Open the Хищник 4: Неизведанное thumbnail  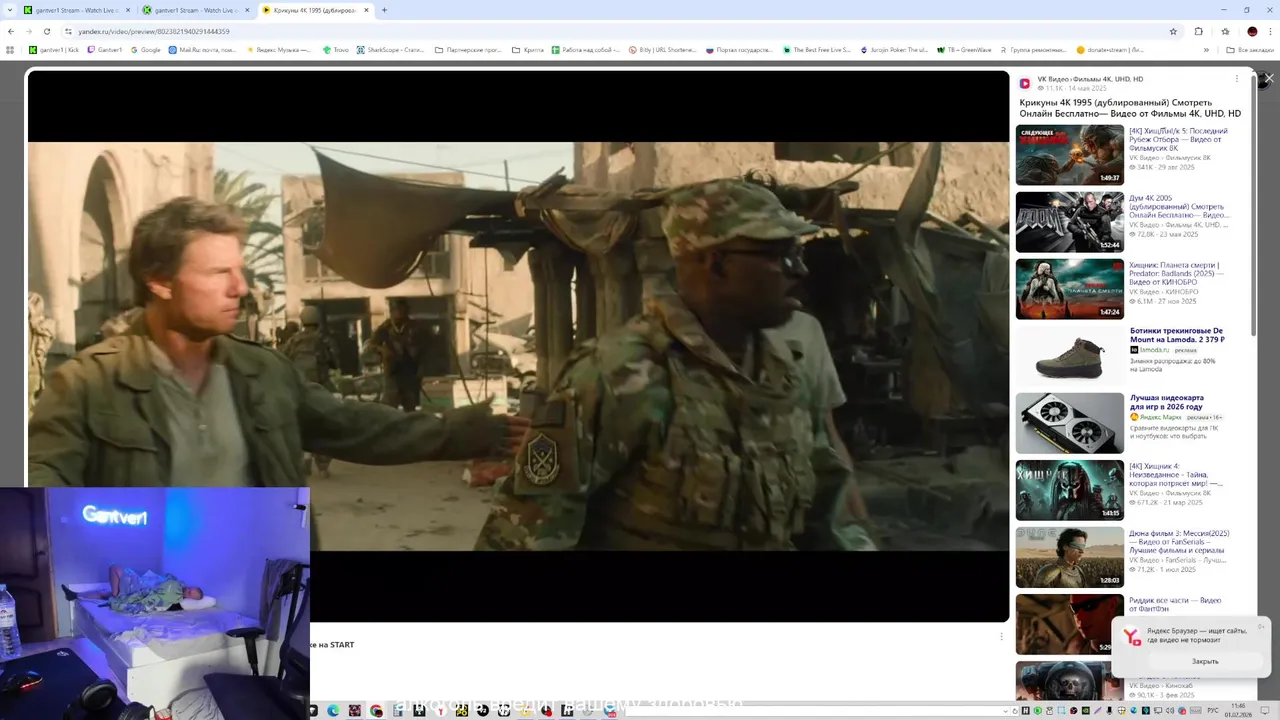point(1070,490)
